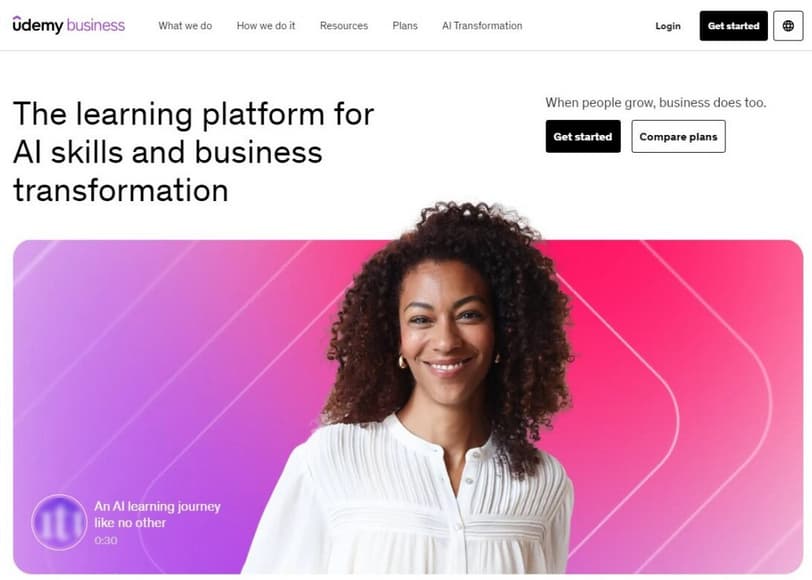Click the 0:30 video duration label
812x580 pixels.
[x=106, y=541]
